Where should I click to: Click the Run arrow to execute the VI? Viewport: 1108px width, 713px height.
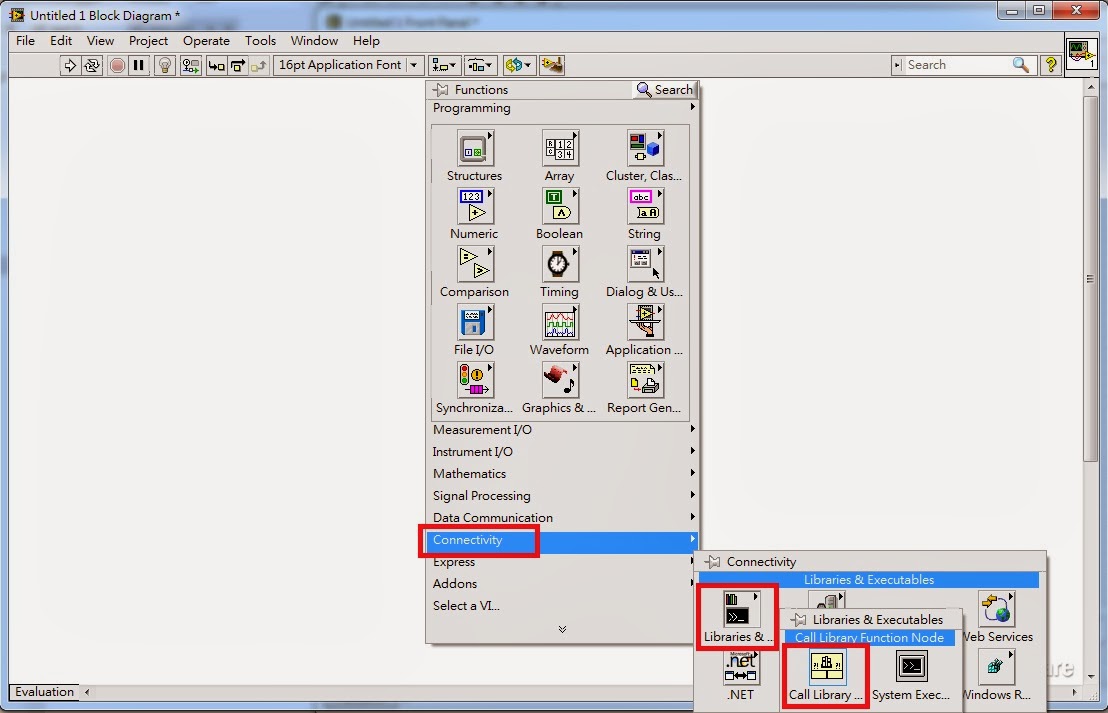69,65
